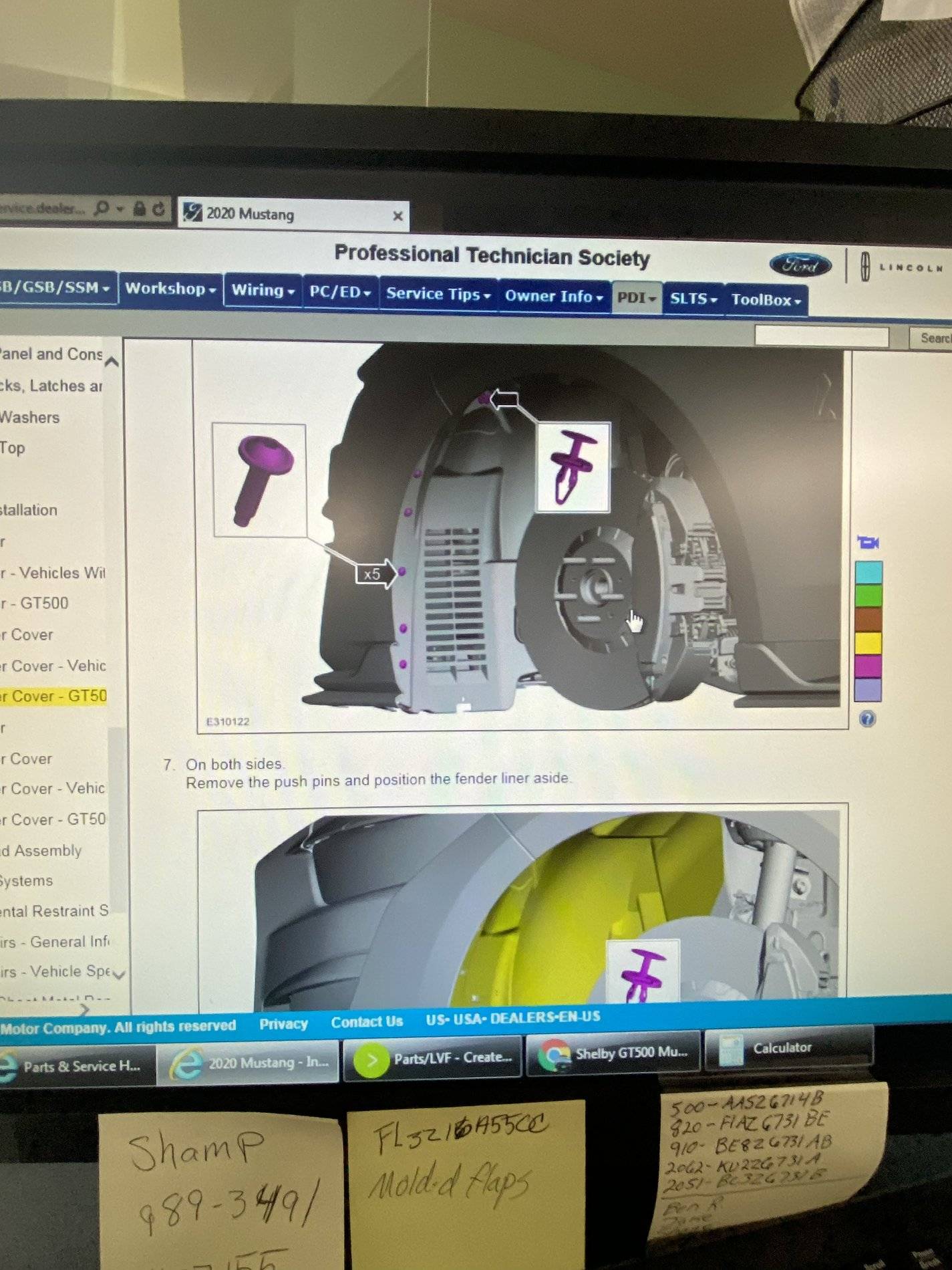This screenshot has width=952, height=1270.
Task: Click the sidebar scroll-down arrow
Action: (x=119, y=975)
